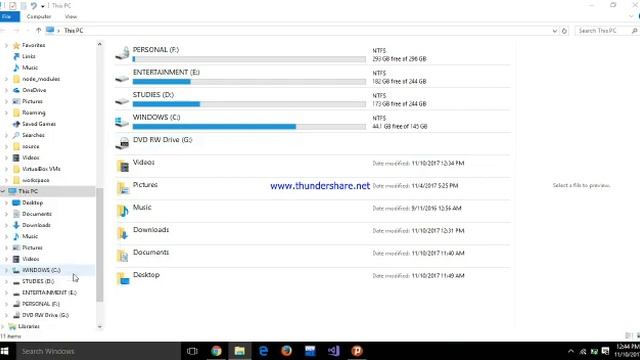This screenshot has width=640, height=360.
Task: Expand STUDIES (D:) in navigation tree
Action: coord(6,282)
